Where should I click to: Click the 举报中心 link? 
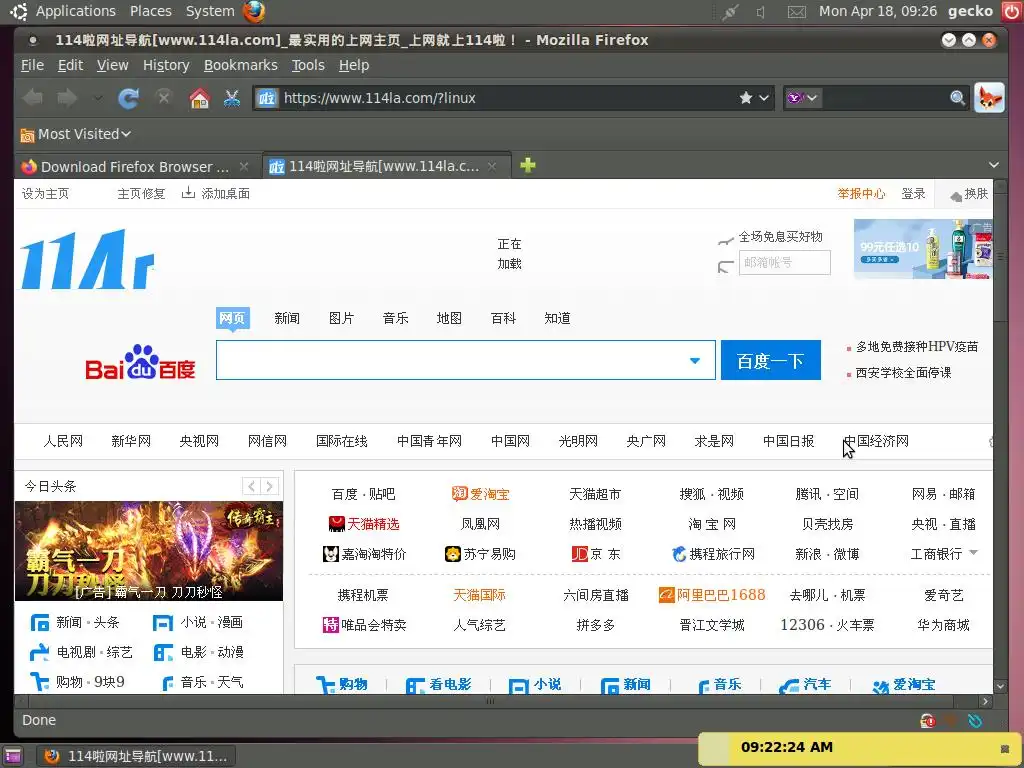click(861, 193)
